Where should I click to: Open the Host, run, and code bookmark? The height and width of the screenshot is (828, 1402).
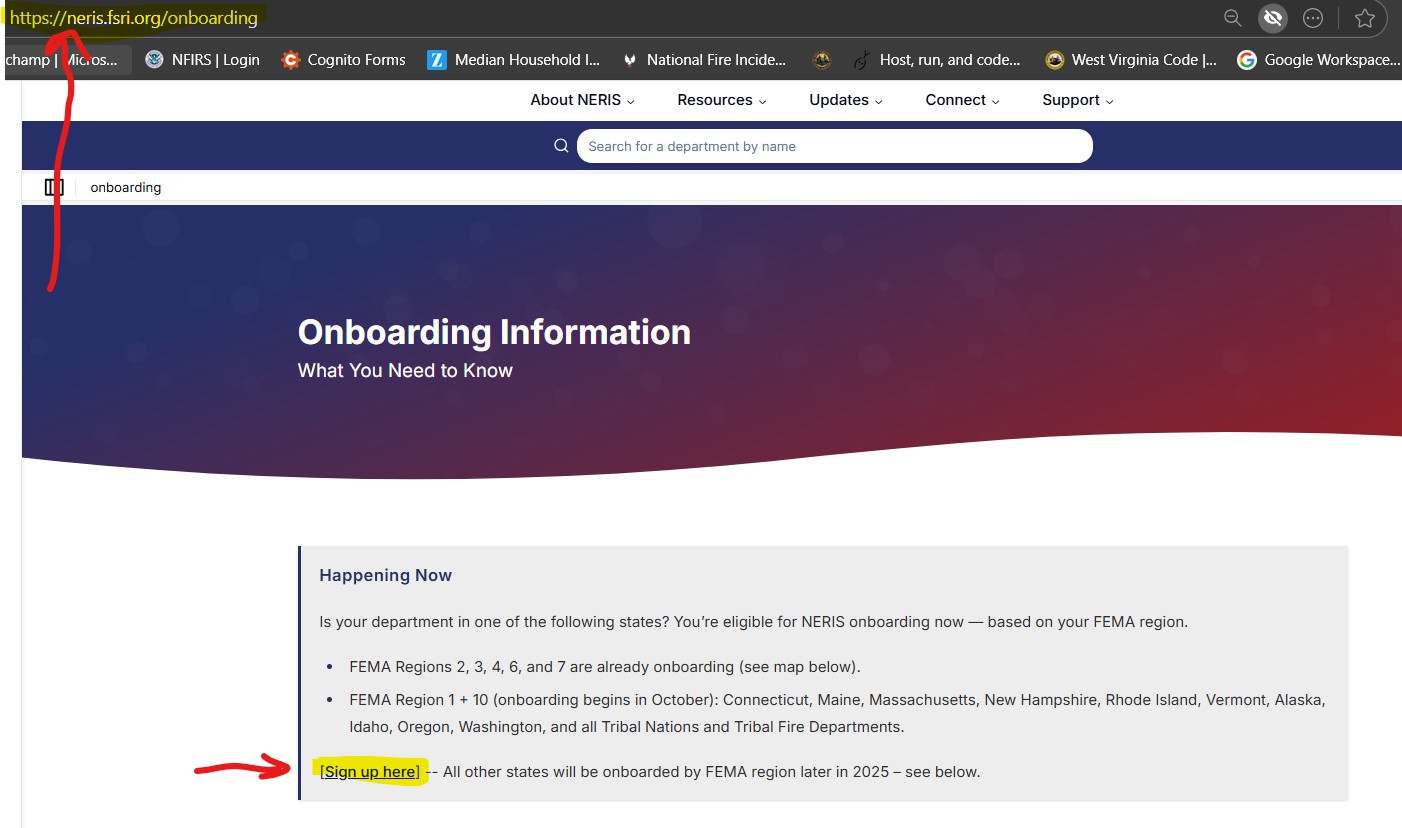click(x=936, y=60)
